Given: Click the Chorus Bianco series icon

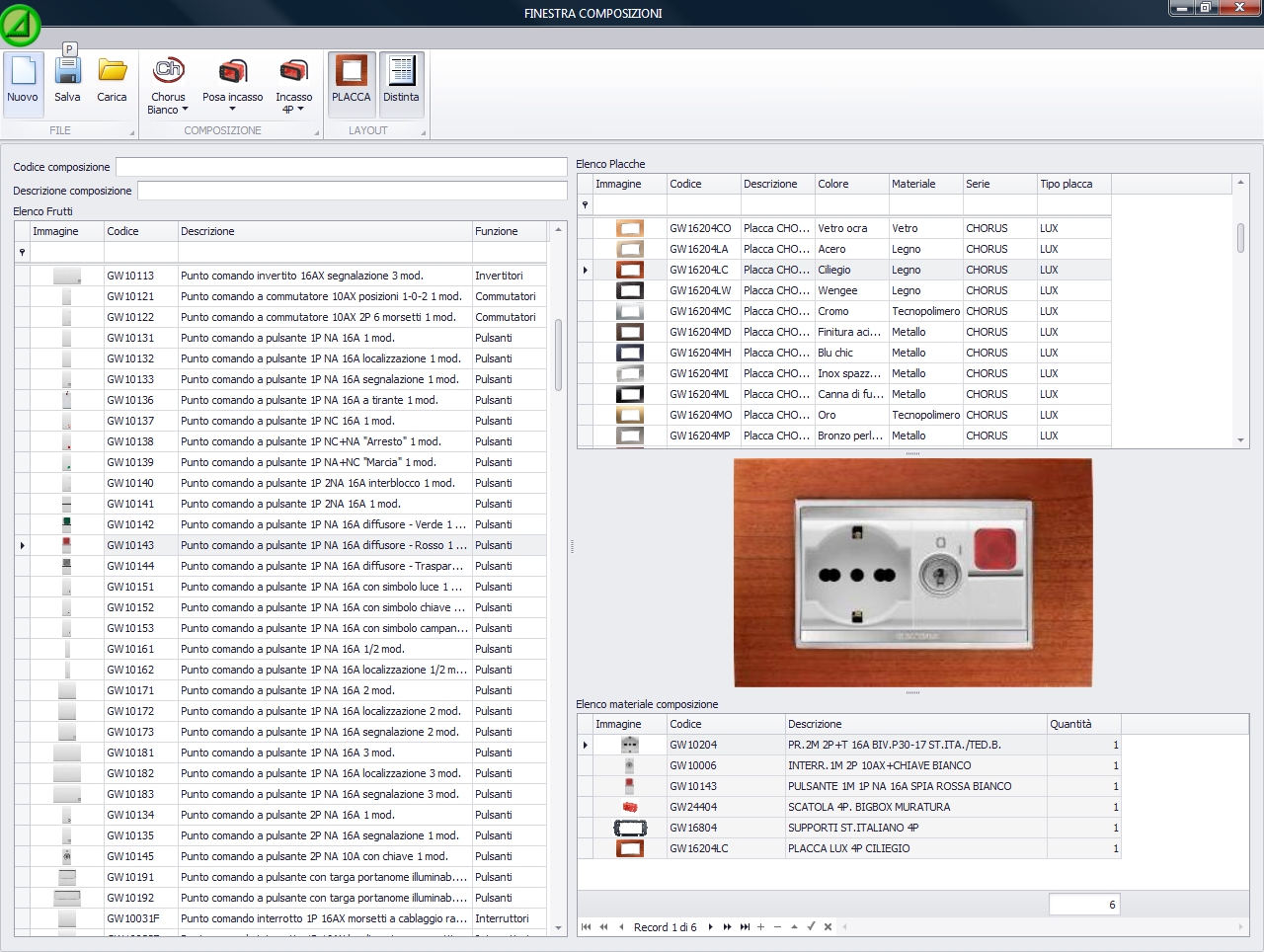Looking at the screenshot, I should 168,71.
